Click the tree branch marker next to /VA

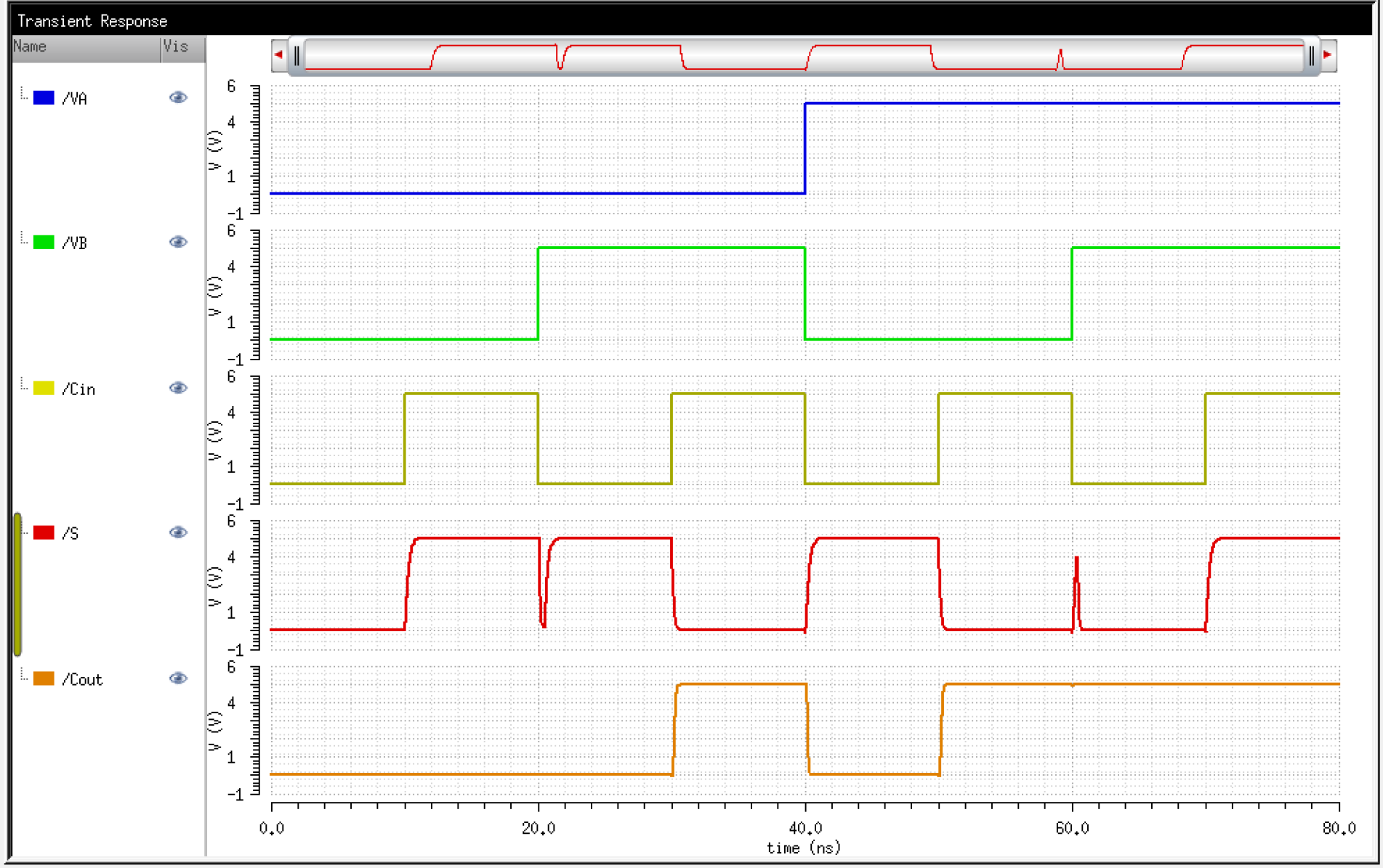24,94
